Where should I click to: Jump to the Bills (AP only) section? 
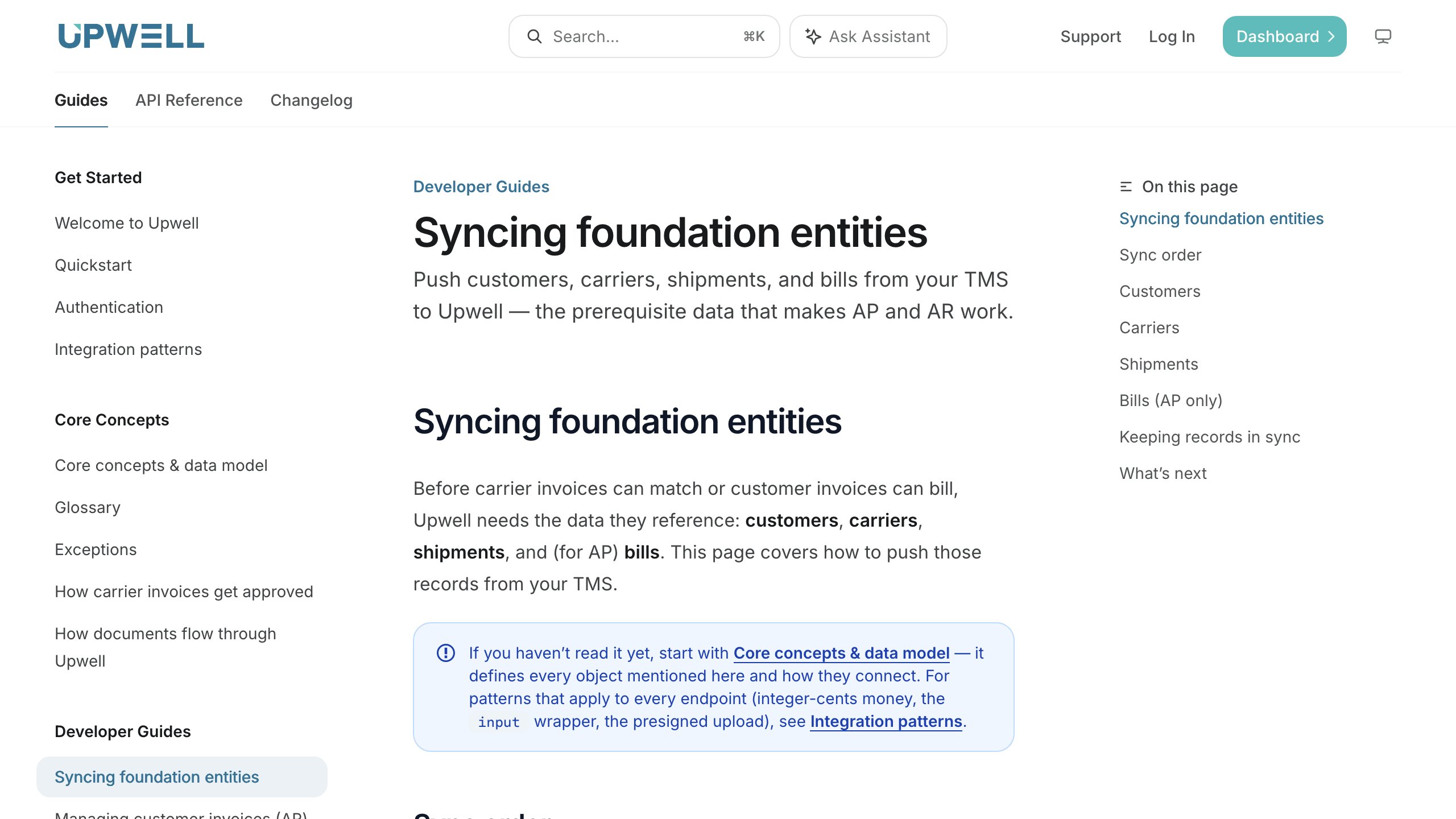coord(1170,400)
